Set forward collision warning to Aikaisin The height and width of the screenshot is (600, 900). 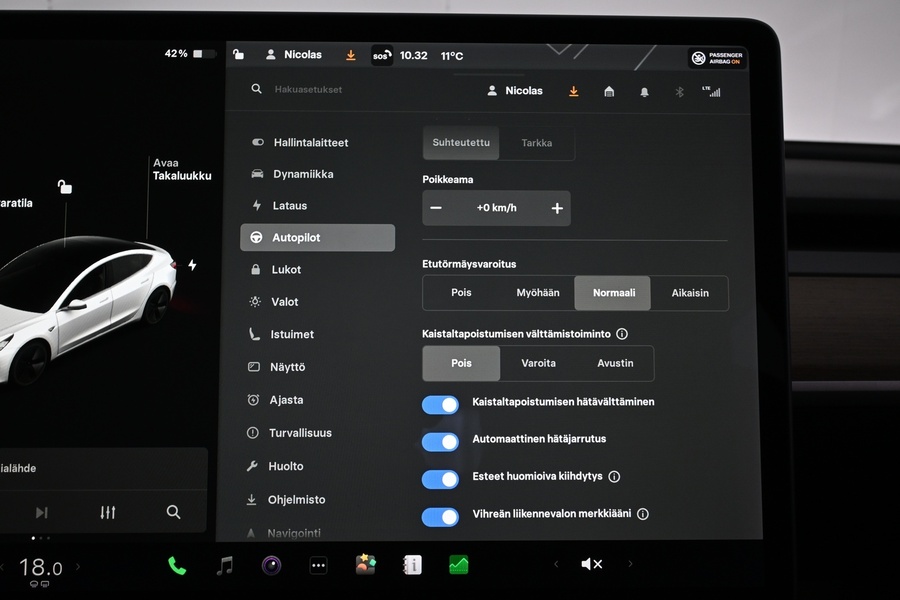click(x=689, y=293)
